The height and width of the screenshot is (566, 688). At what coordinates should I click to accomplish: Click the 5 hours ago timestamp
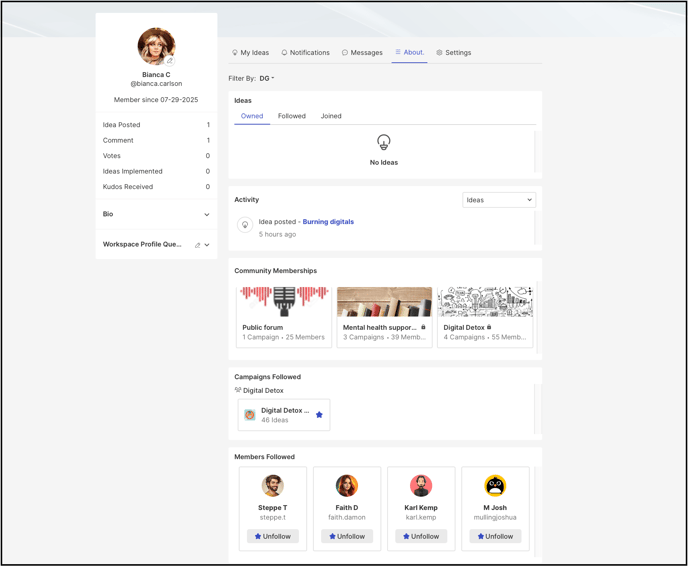click(277, 234)
